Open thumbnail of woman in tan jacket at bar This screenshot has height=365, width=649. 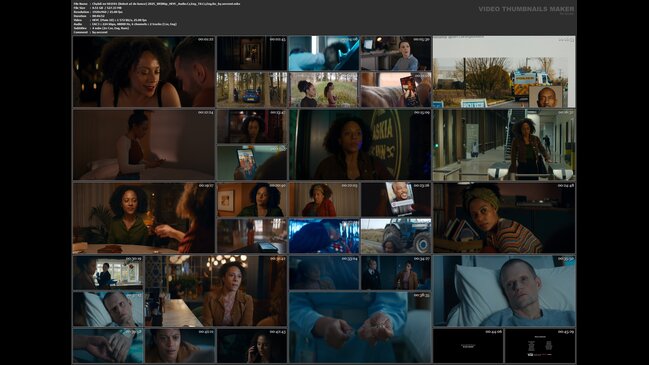pos(216,291)
